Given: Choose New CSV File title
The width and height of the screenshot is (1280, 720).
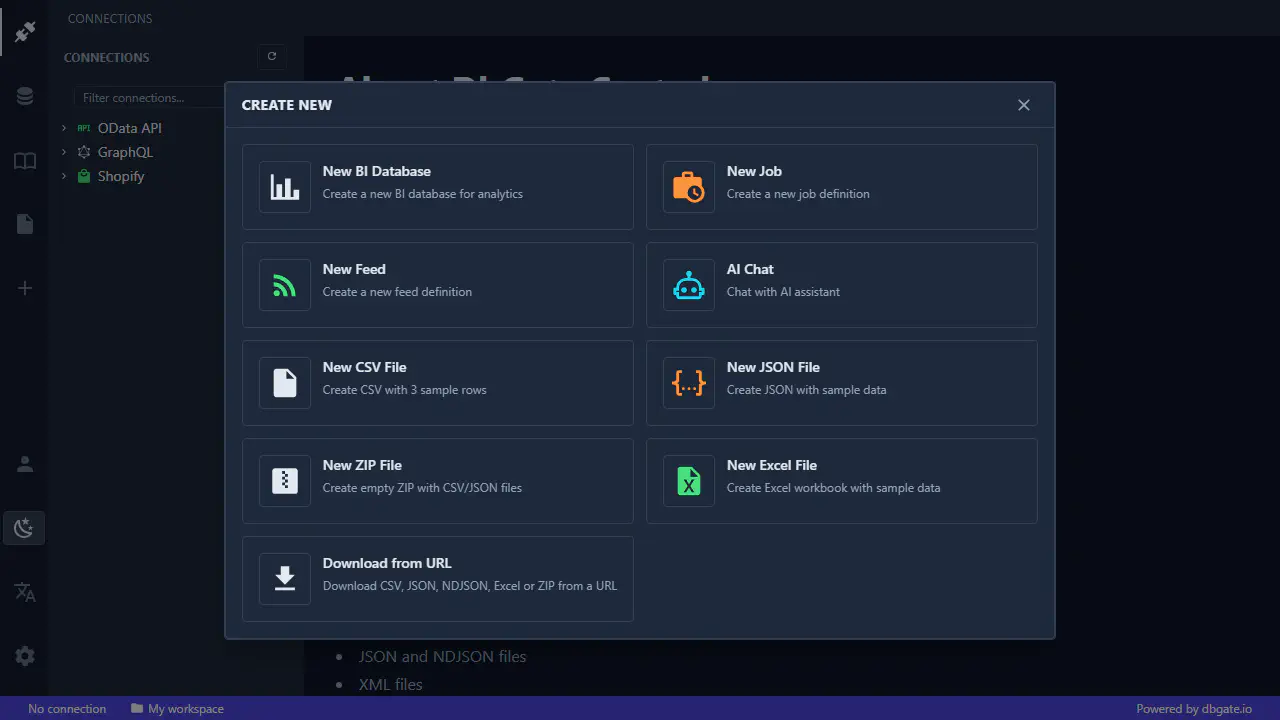Looking at the screenshot, I should [x=365, y=367].
